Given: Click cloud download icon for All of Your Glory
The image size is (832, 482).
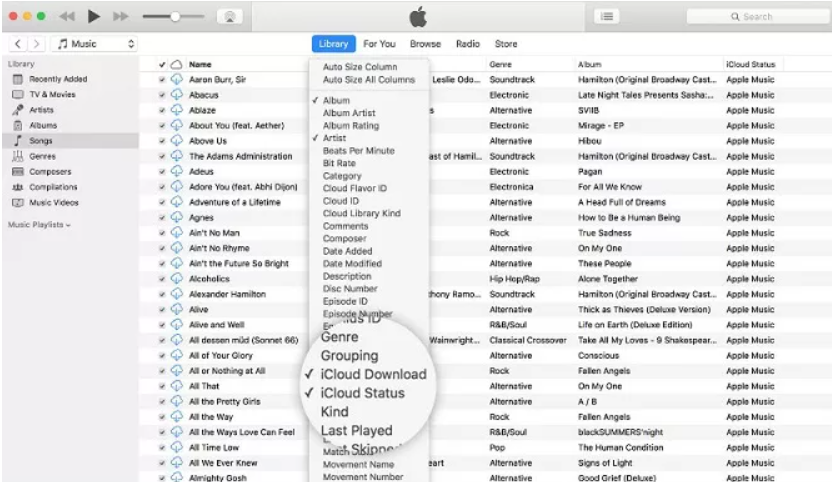Looking at the screenshot, I should [x=176, y=356].
